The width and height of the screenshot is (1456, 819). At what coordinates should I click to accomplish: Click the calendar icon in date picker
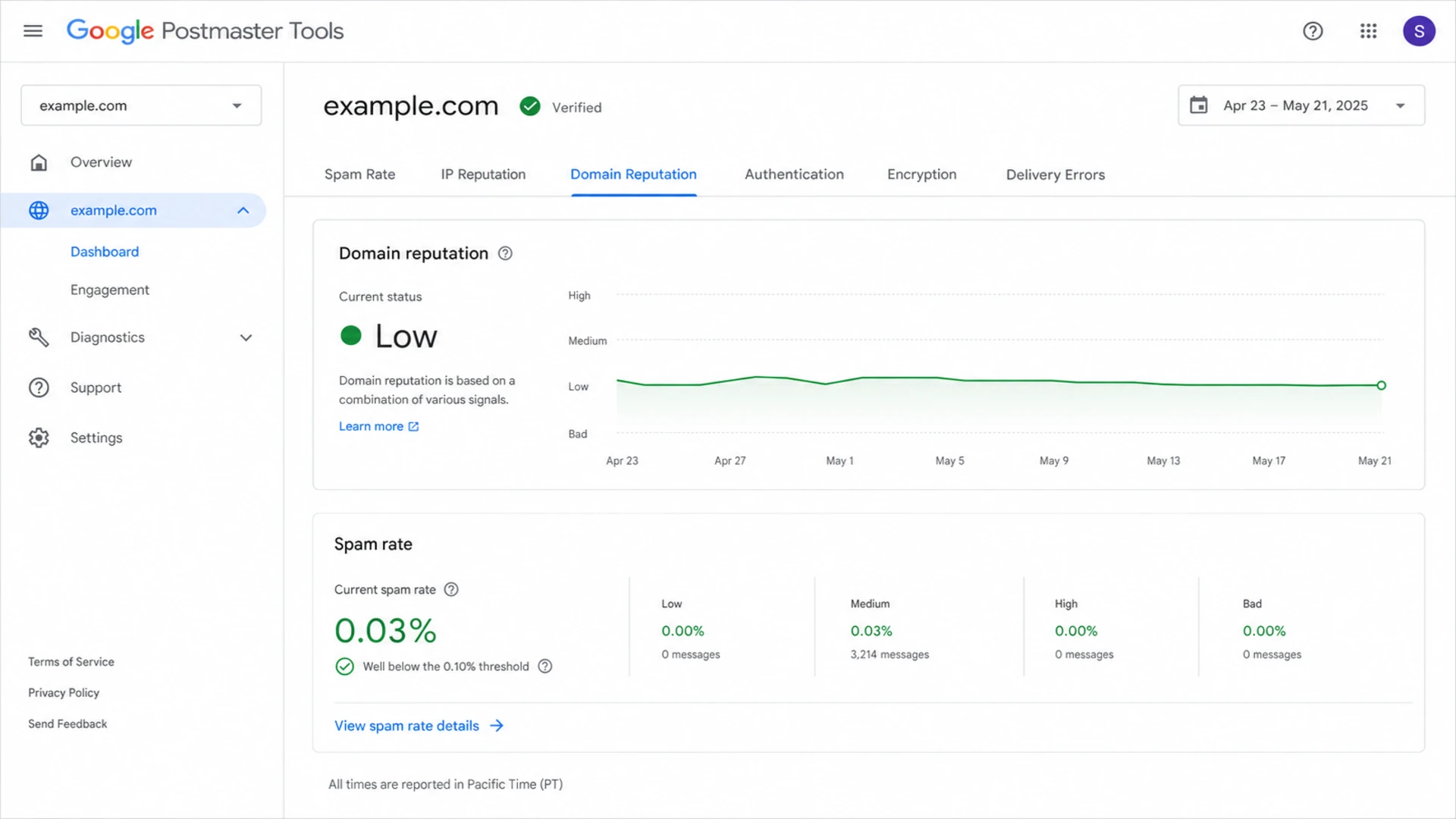[1198, 105]
